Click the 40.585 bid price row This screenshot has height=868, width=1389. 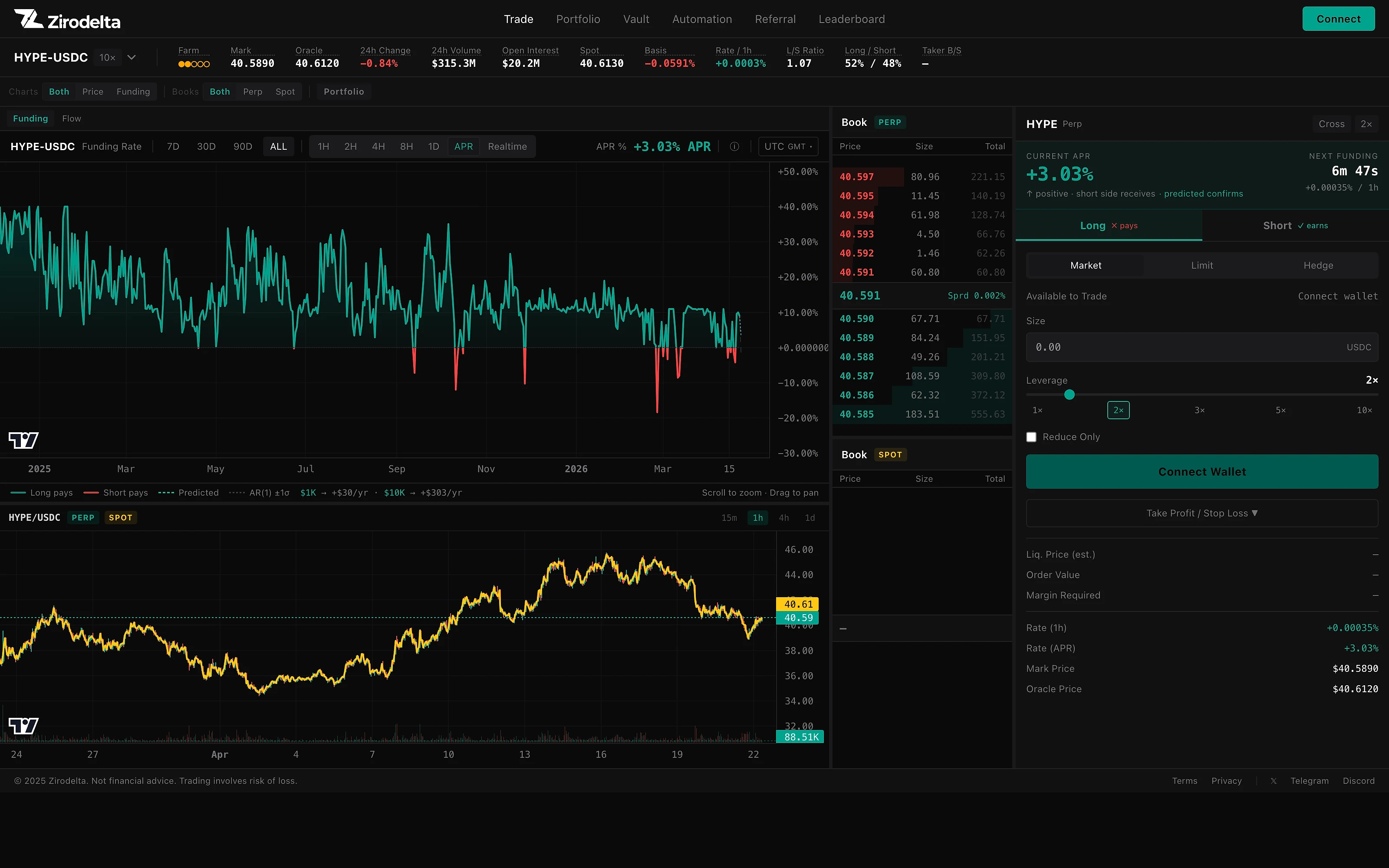922,414
